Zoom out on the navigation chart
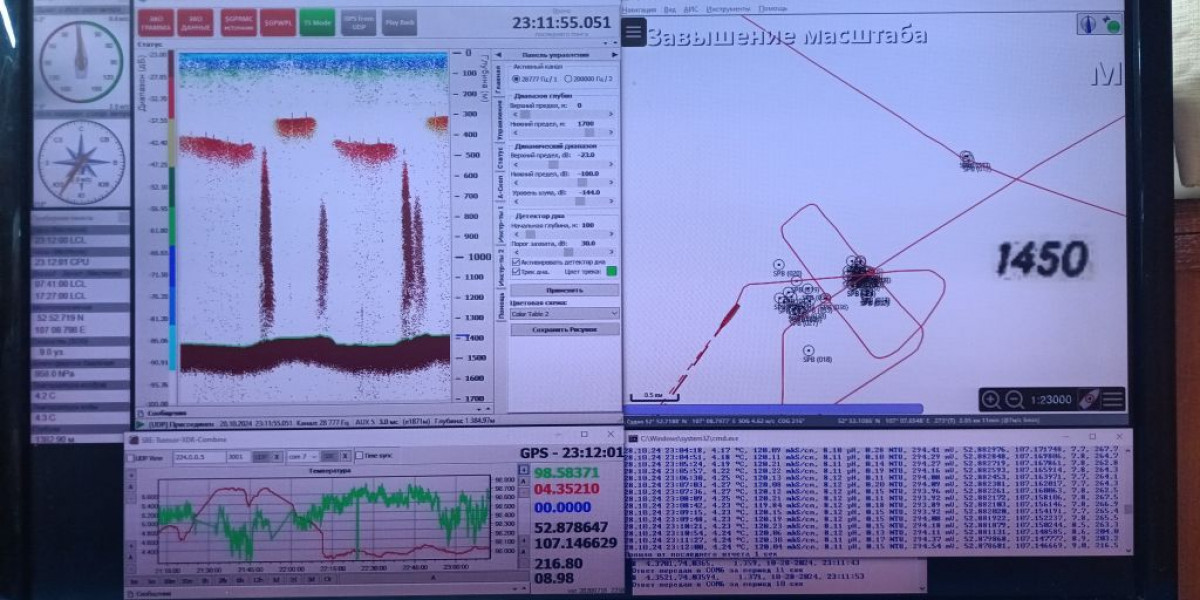Viewport: 1200px width, 600px height. 1014,400
